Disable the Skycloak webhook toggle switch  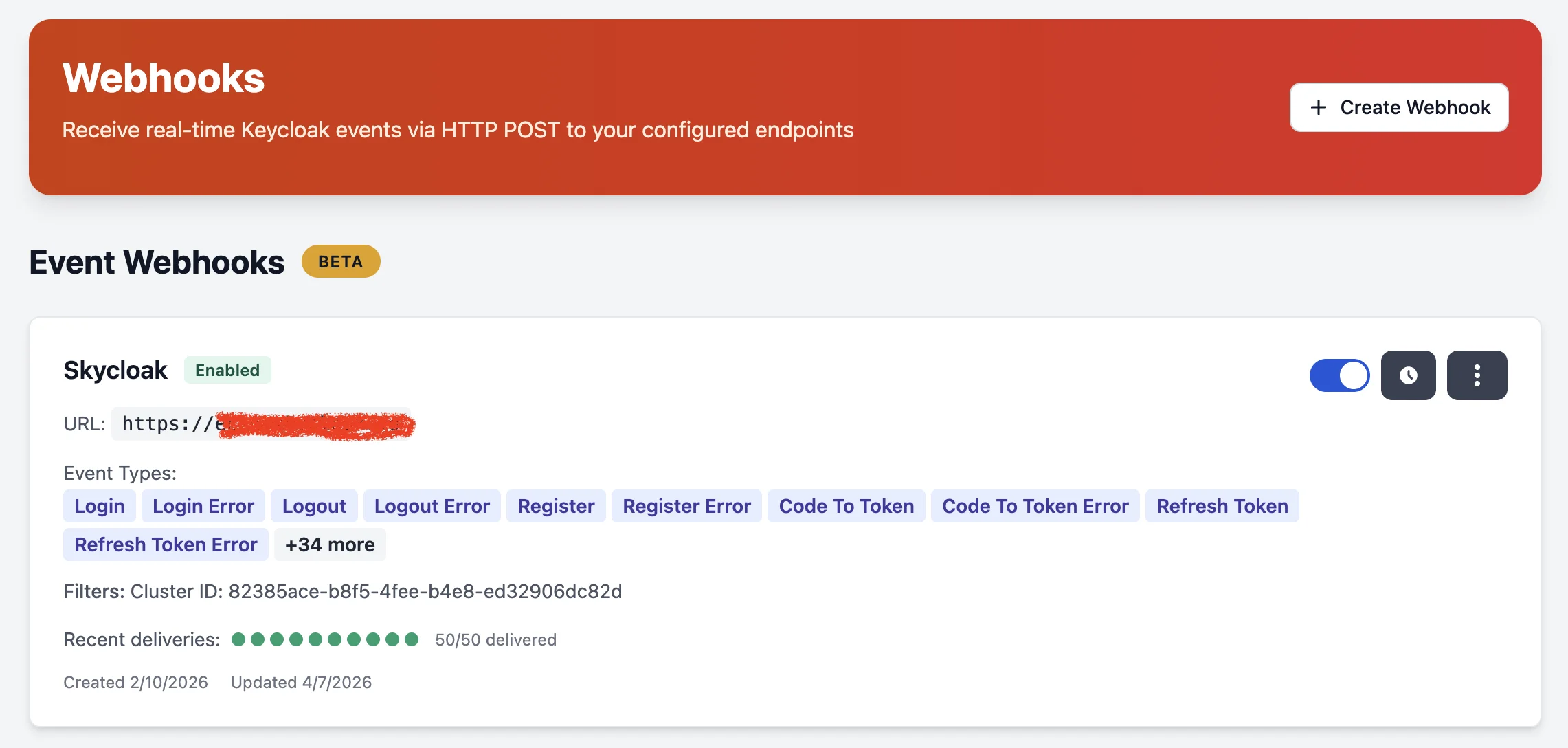click(1339, 375)
